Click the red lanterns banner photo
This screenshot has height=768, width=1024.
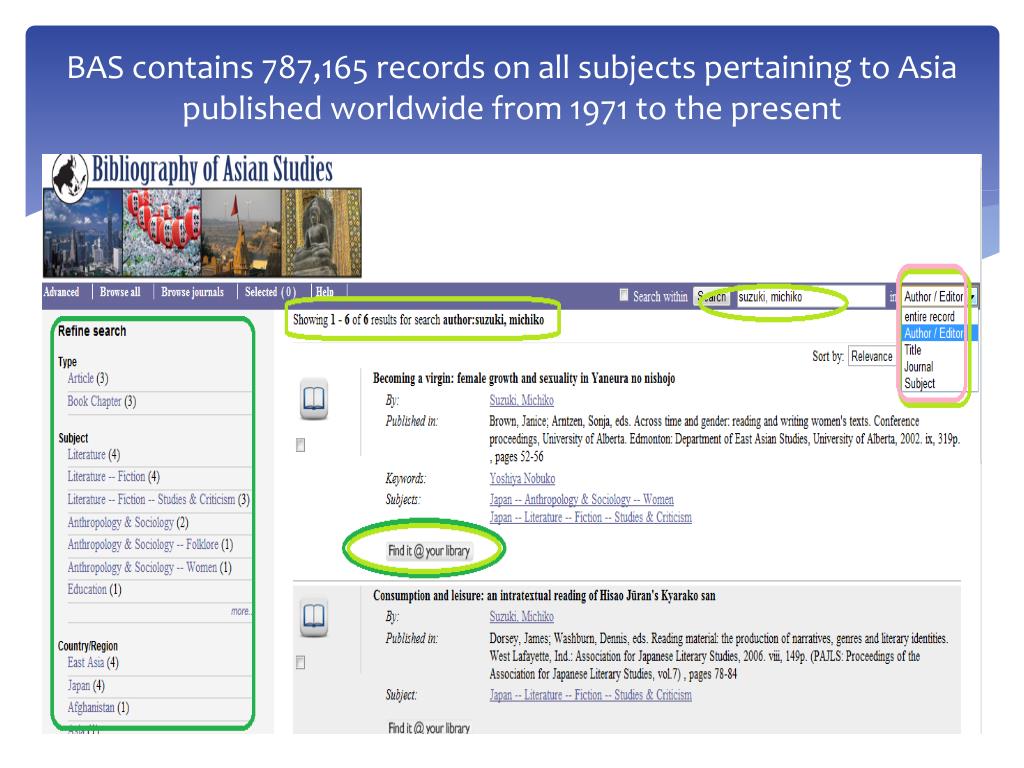162,233
